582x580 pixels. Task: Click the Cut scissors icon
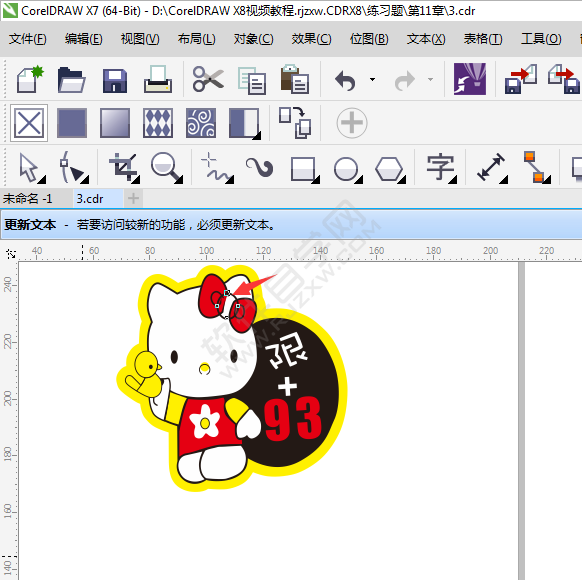click(x=207, y=79)
